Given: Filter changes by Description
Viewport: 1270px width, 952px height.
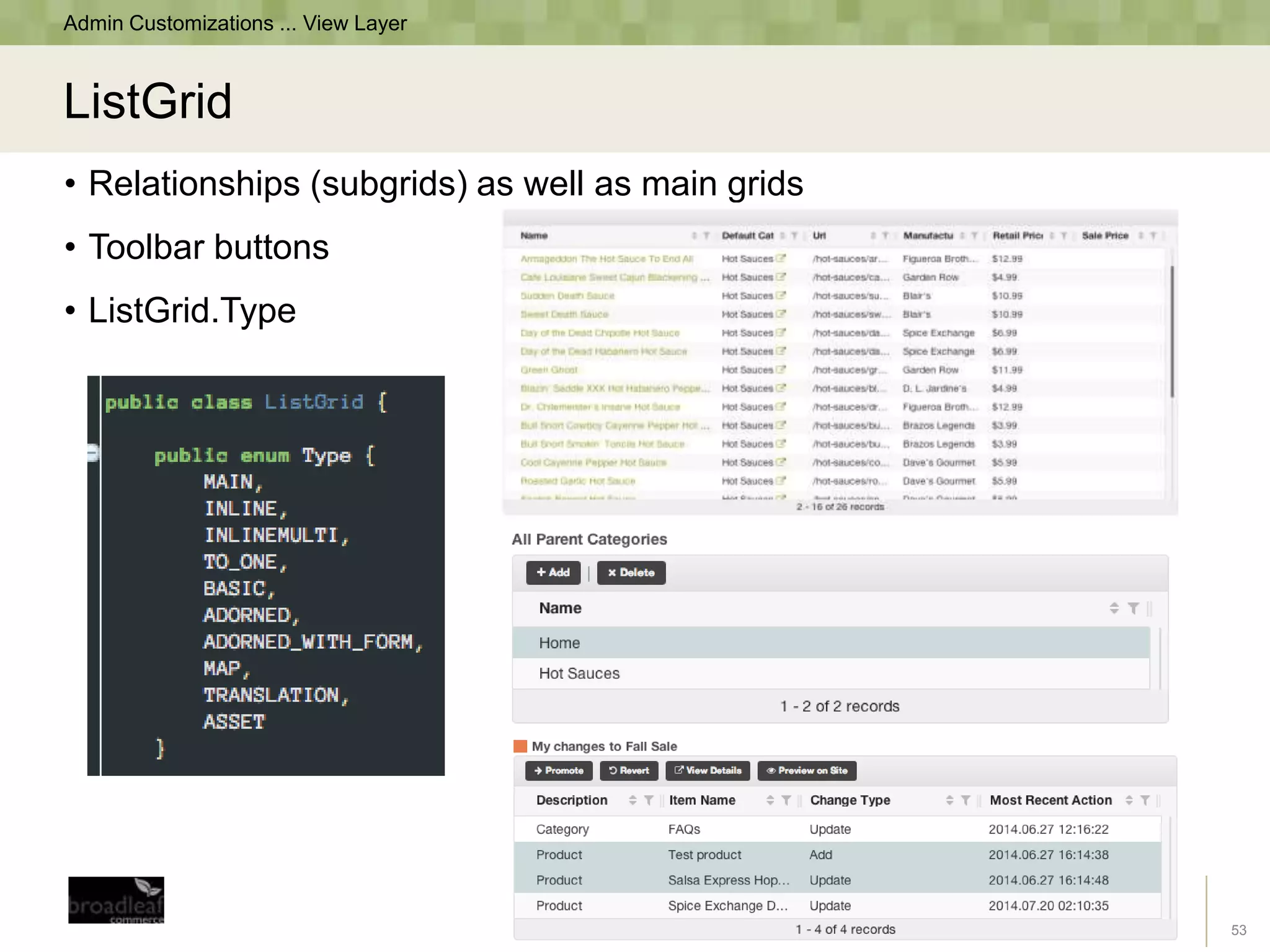Looking at the screenshot, I should [649, 800].
